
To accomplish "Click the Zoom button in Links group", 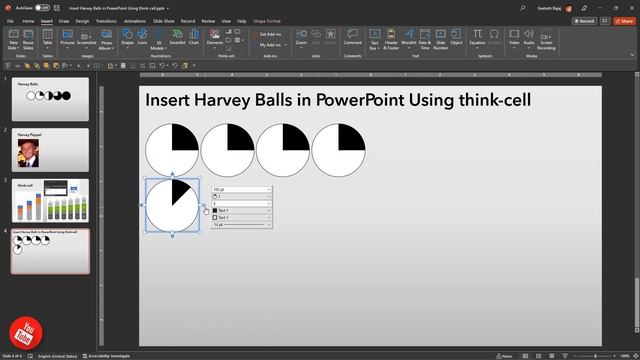I will [x=301, y=38].
